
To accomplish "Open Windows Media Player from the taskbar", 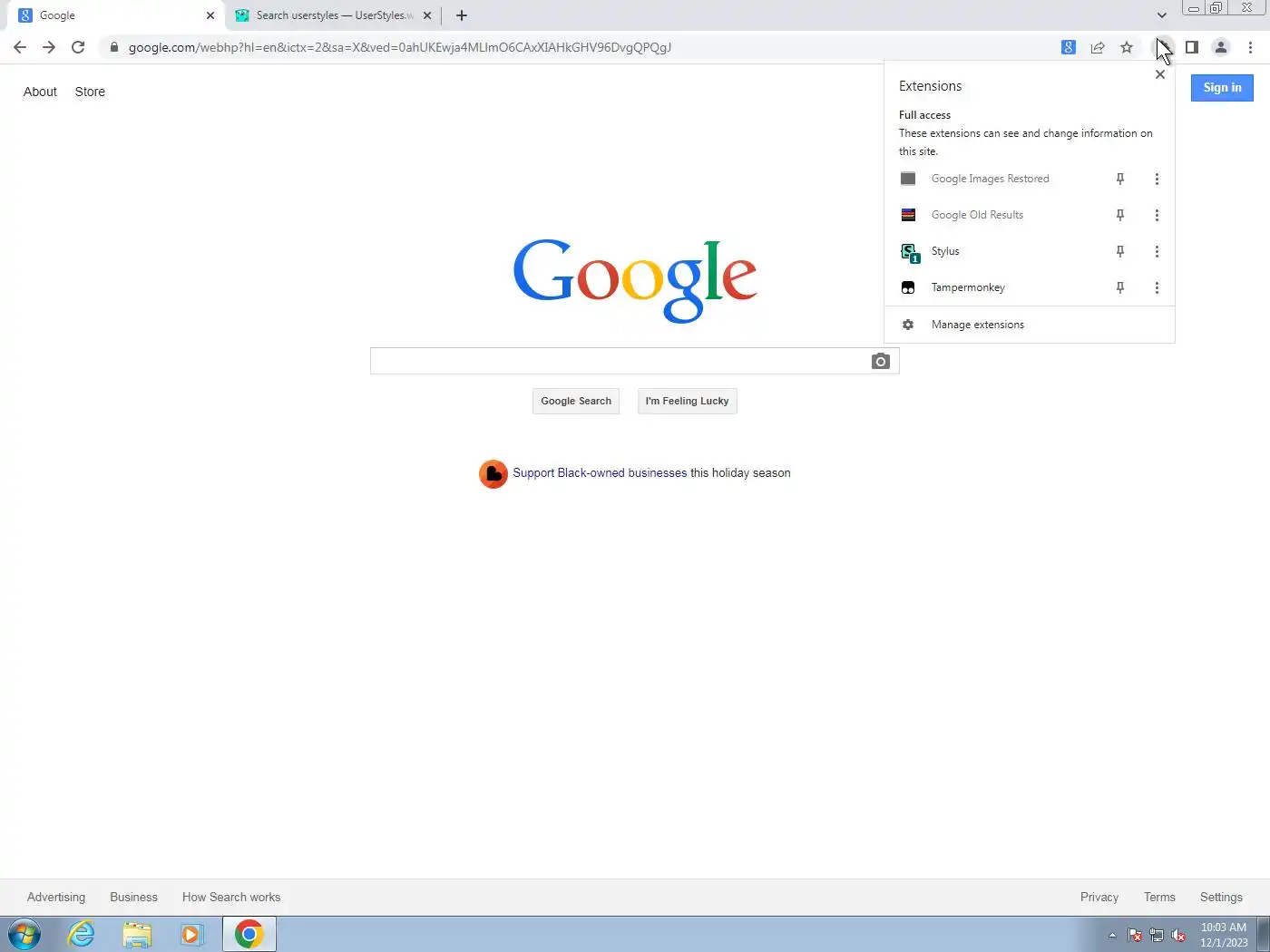I will pos(191,934).
